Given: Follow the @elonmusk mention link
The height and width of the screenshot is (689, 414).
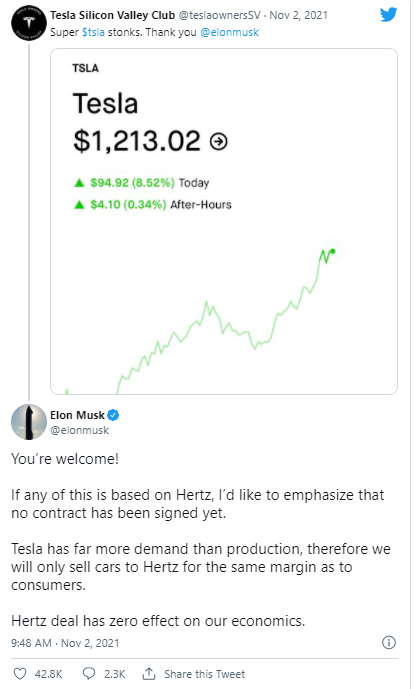Looking at the screenshot, I should [x=229, y=33].
